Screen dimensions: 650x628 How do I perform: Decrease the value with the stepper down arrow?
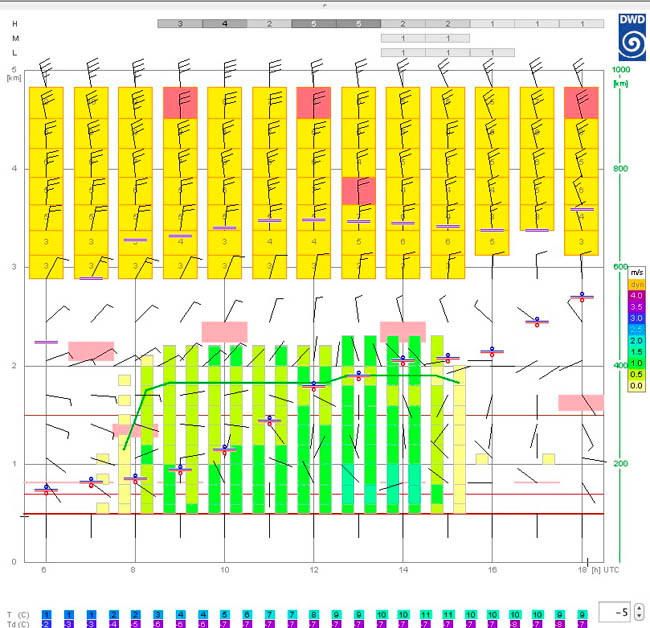639,616
